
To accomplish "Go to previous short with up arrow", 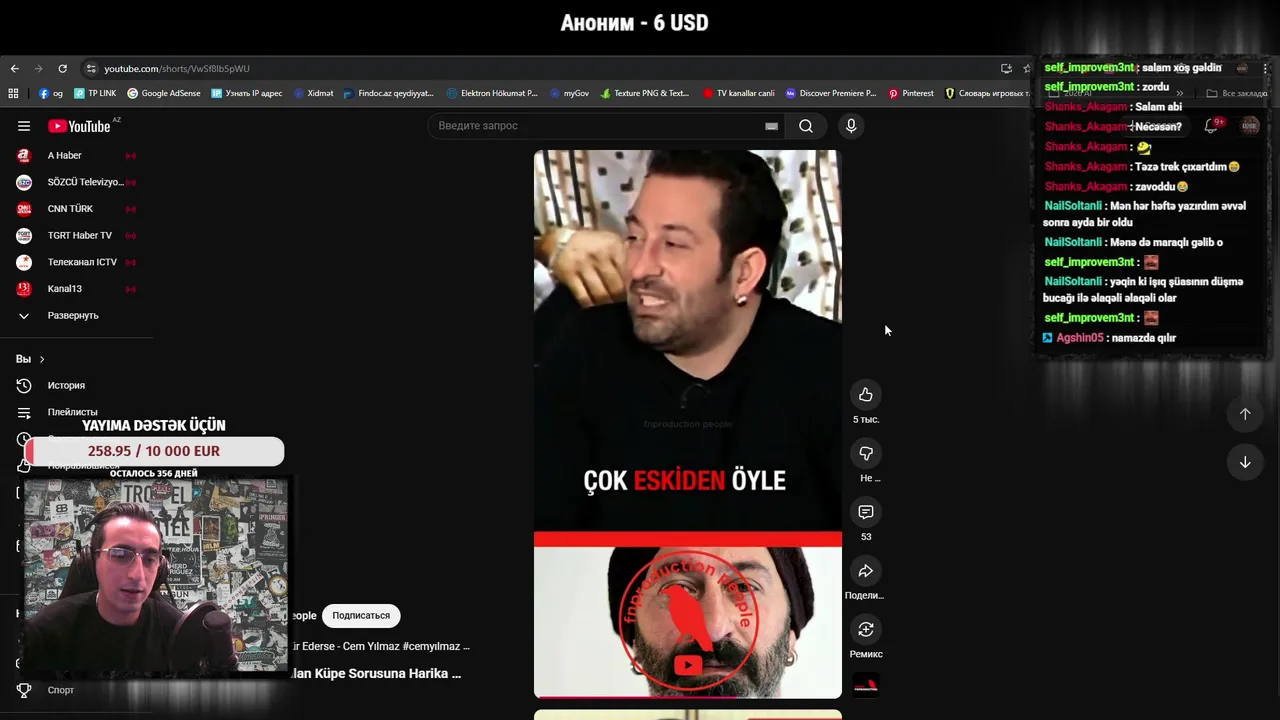I will click(x=1245, y=414).
